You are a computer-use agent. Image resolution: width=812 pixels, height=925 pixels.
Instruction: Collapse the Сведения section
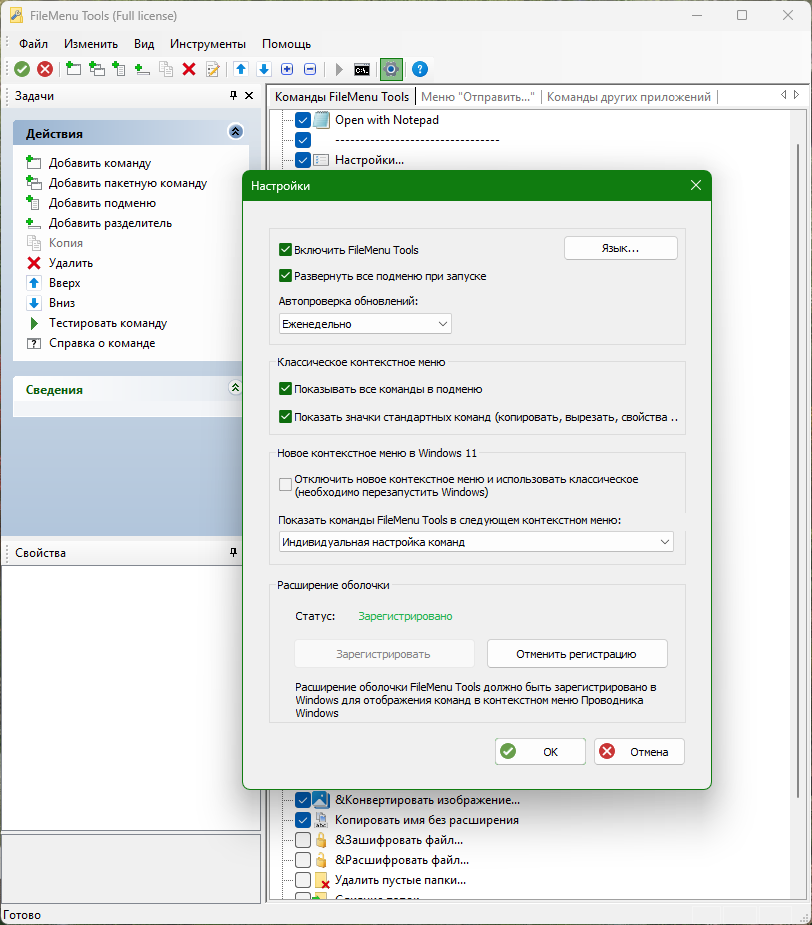[x=235, y=388]
